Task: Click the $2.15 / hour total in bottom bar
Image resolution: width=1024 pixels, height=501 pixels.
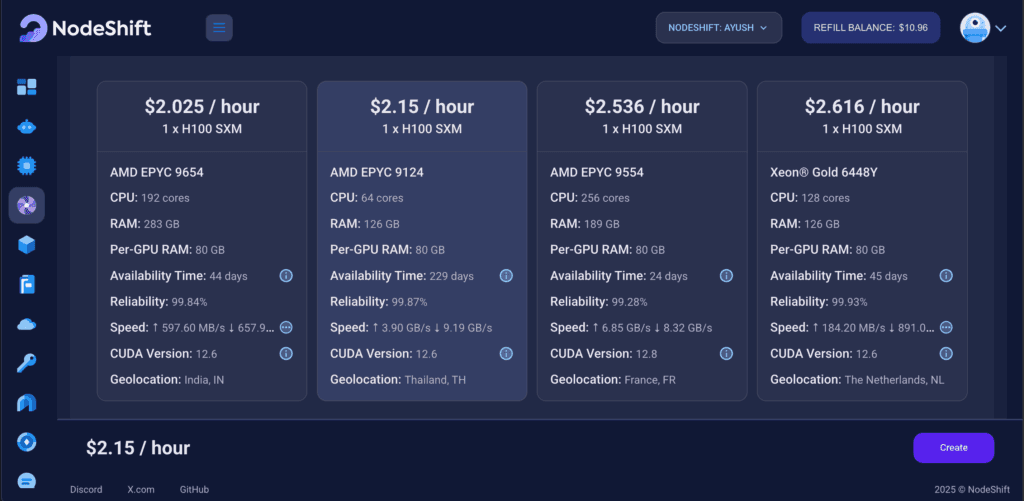Action: pyautogui.click(x=138, y=447)
